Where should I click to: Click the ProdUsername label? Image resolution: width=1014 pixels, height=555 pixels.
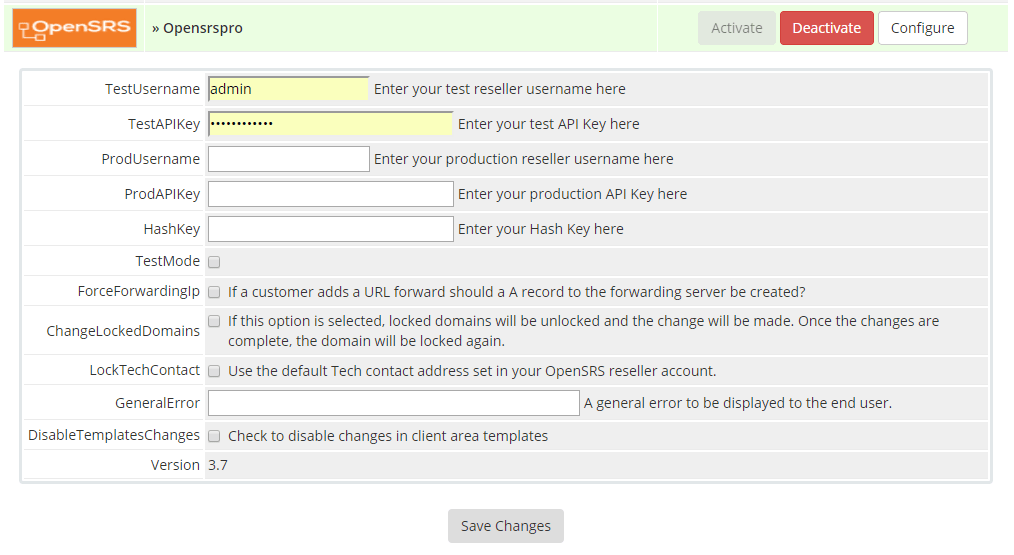151,158
